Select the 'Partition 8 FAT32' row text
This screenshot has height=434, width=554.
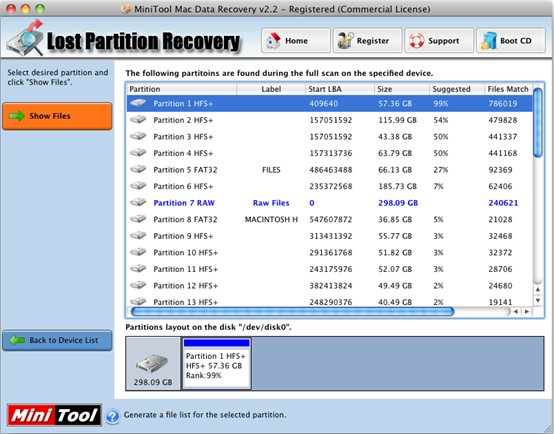(x=185, y=220)
